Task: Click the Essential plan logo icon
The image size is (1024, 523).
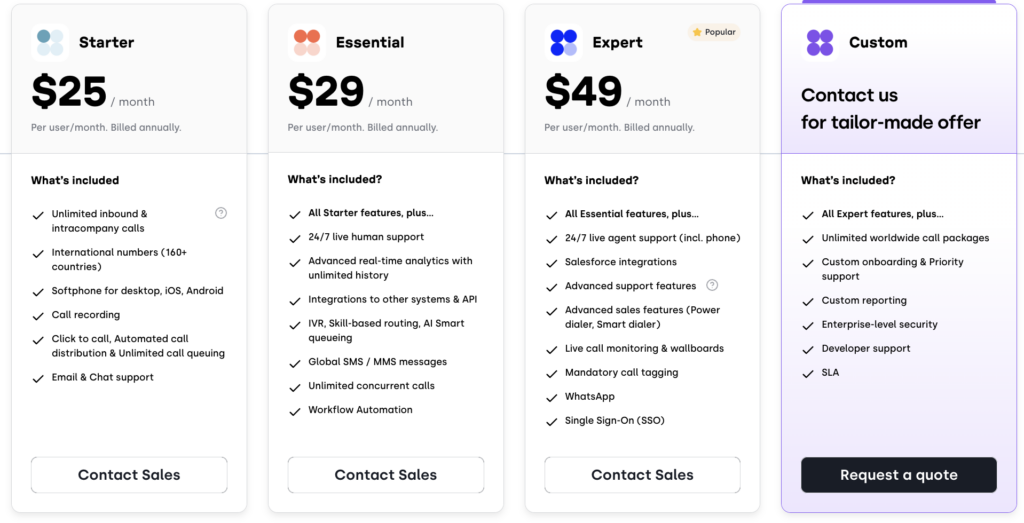Action: coord(307,43)
